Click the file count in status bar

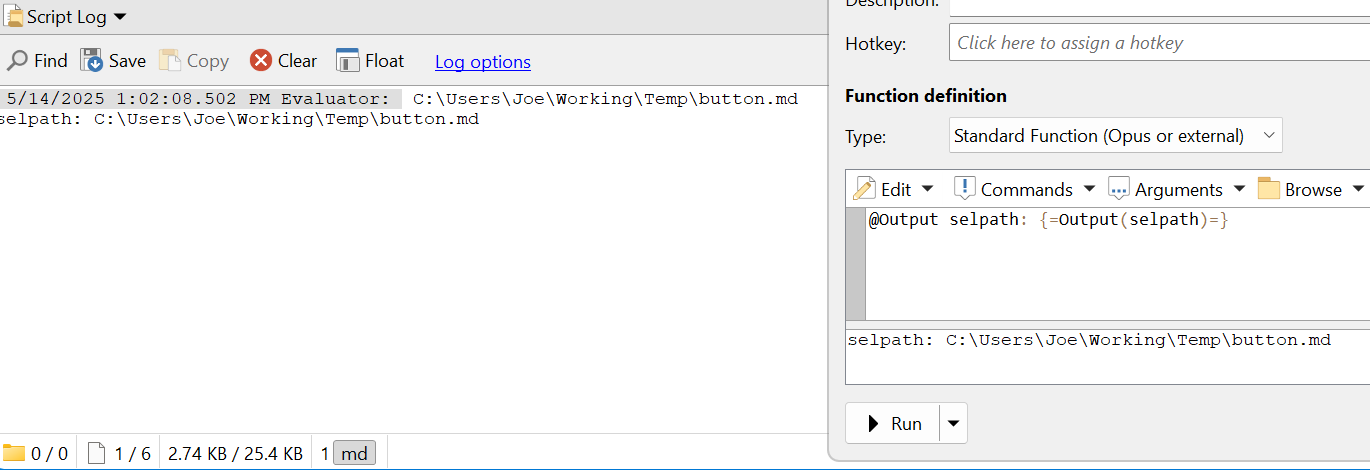[x=120, y=454]
